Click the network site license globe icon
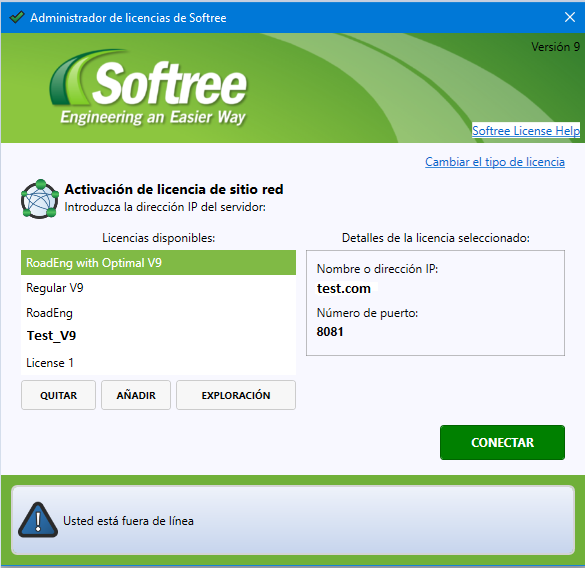Viewport: 585px width, 568px height. (x=40, y=199)
